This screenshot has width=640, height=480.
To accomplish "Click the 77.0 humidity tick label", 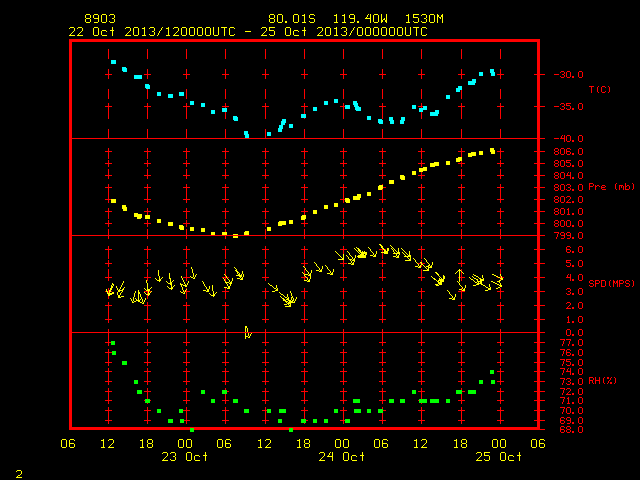I will tap(571, 343).
